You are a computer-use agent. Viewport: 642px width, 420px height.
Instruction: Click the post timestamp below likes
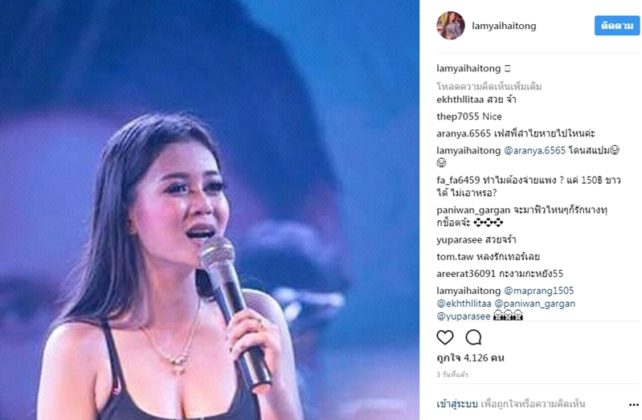[x=452, y=375]
